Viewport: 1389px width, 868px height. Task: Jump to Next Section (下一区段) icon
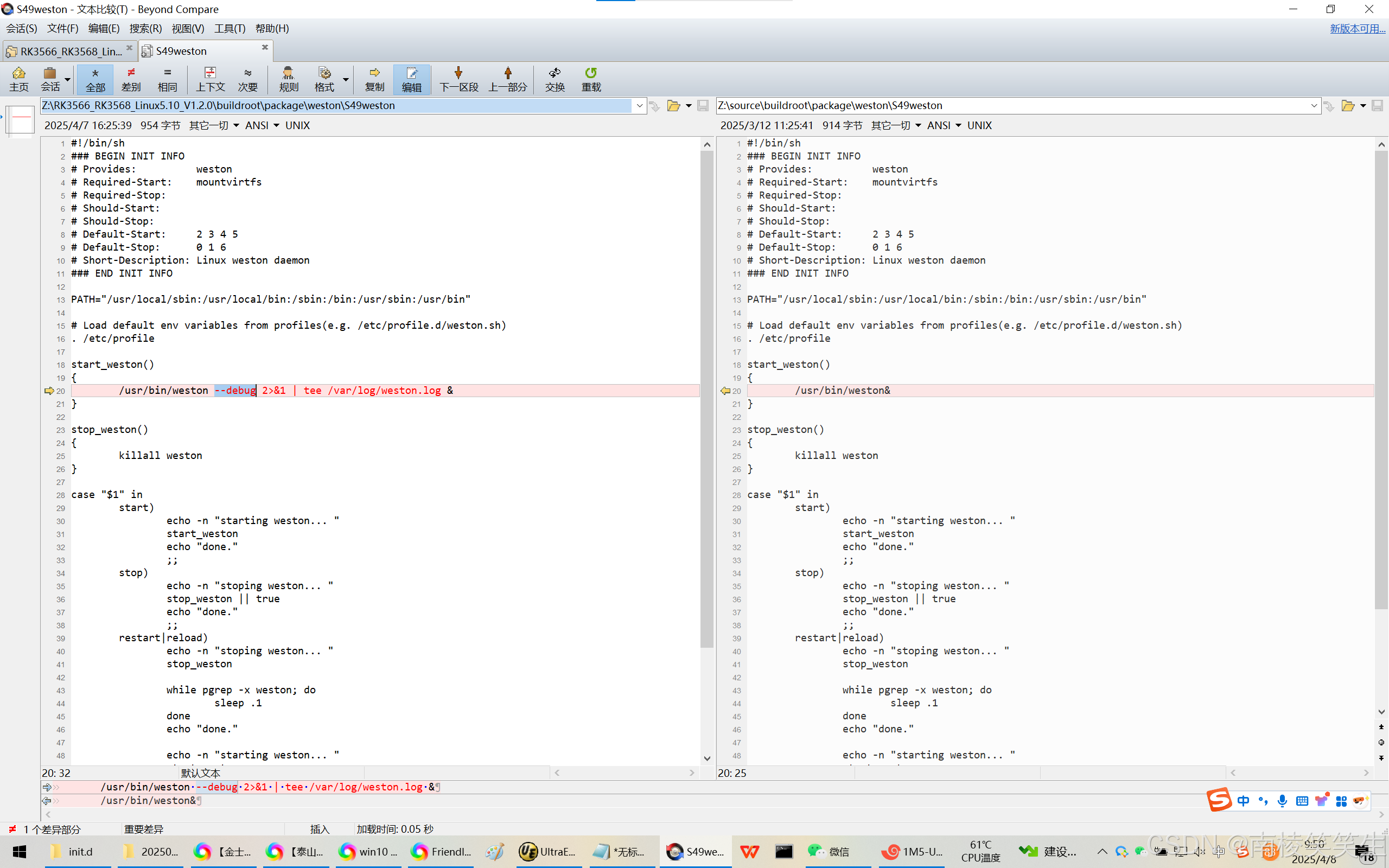pyautogui.click(x=458, y=79)
